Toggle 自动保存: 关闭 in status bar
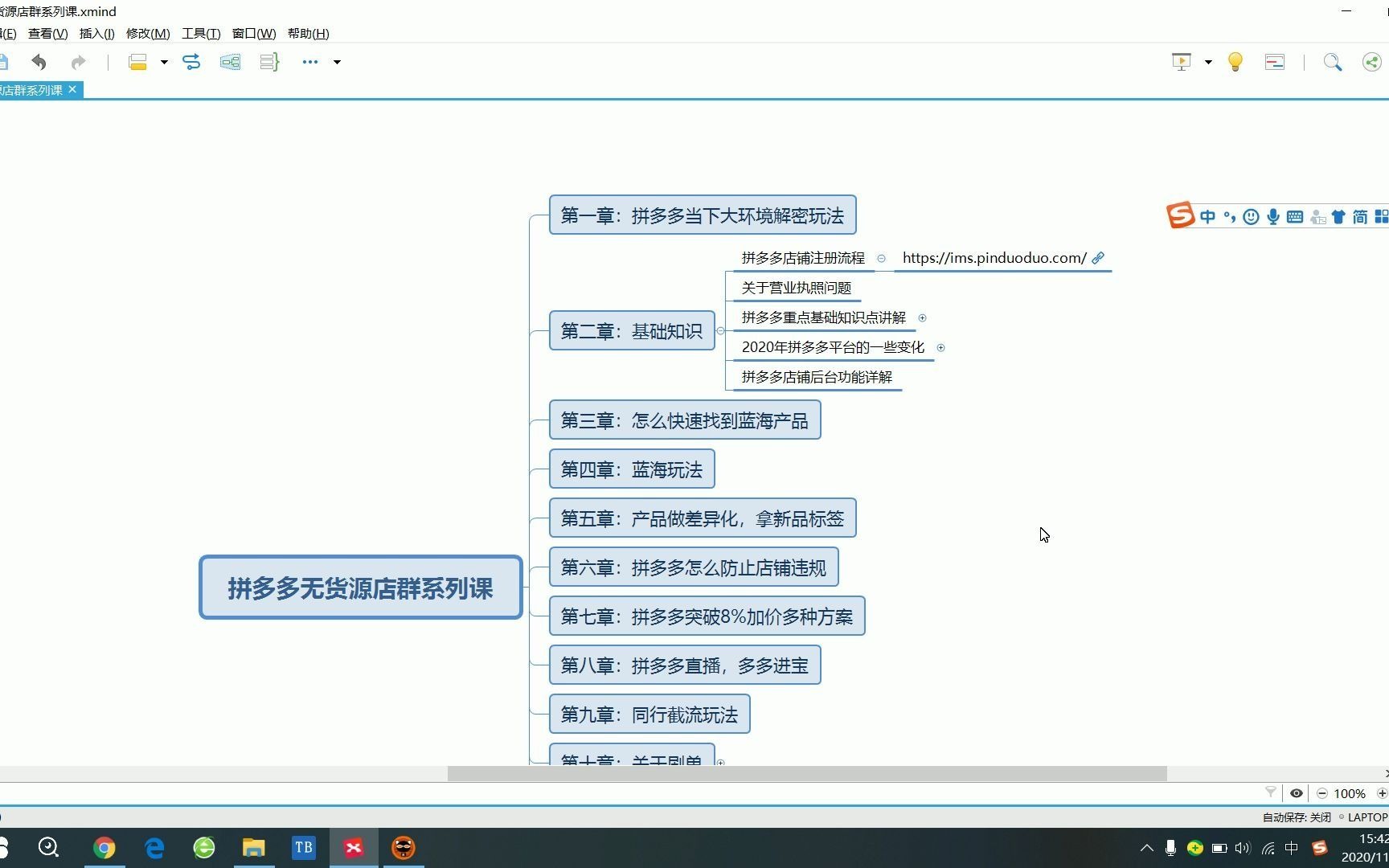 [1297, 817]
